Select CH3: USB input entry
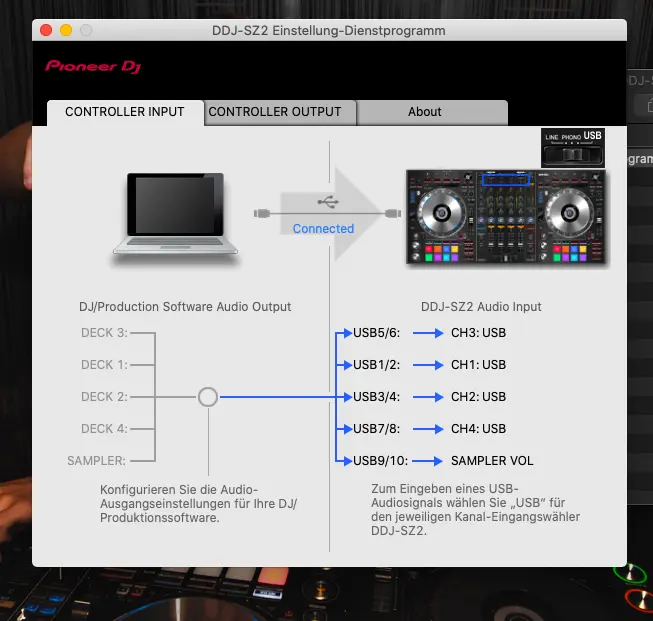This screenshot has height=621, width=653. coord(478,333)
